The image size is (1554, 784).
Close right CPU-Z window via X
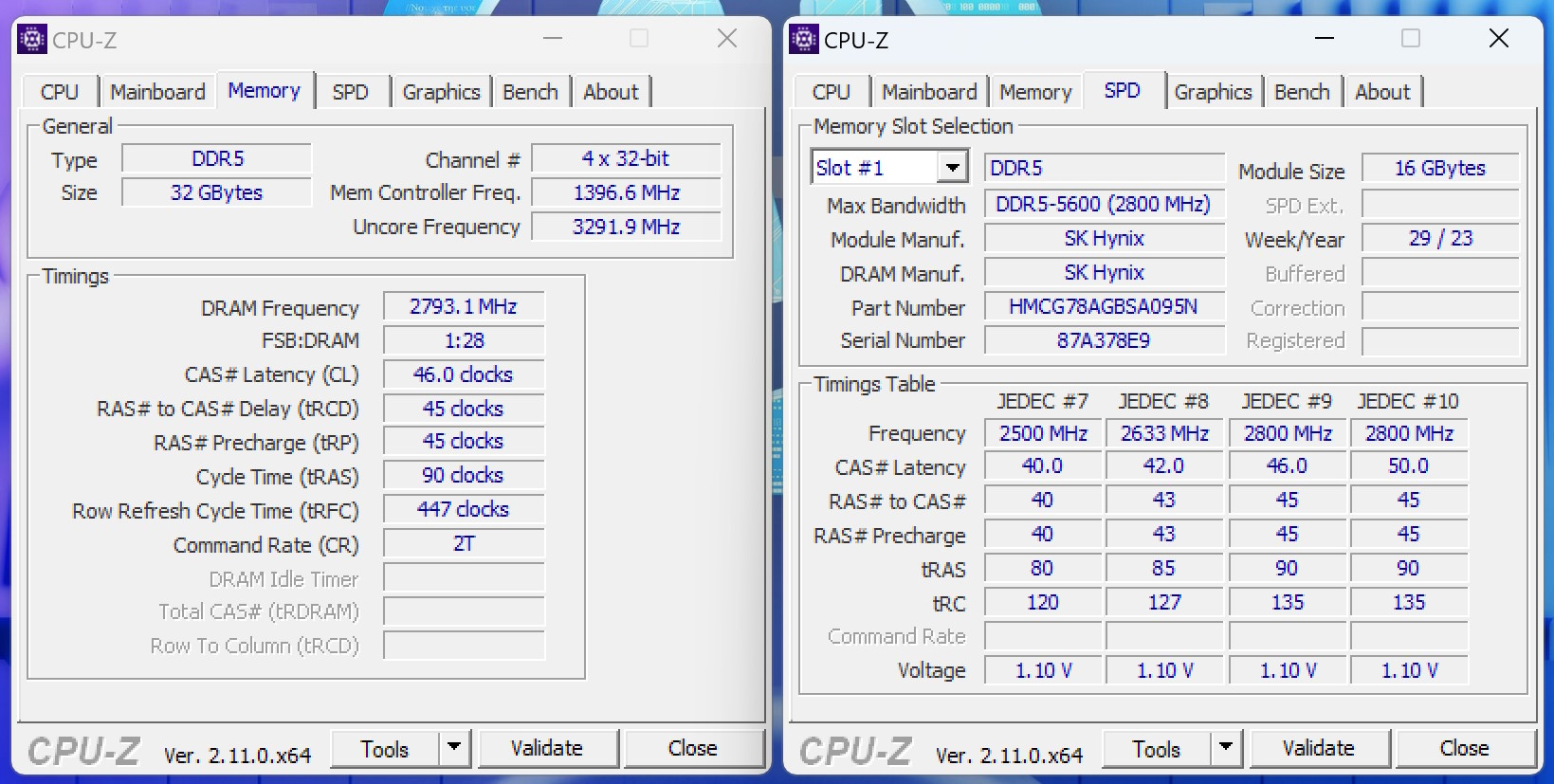coord(1499,39)
